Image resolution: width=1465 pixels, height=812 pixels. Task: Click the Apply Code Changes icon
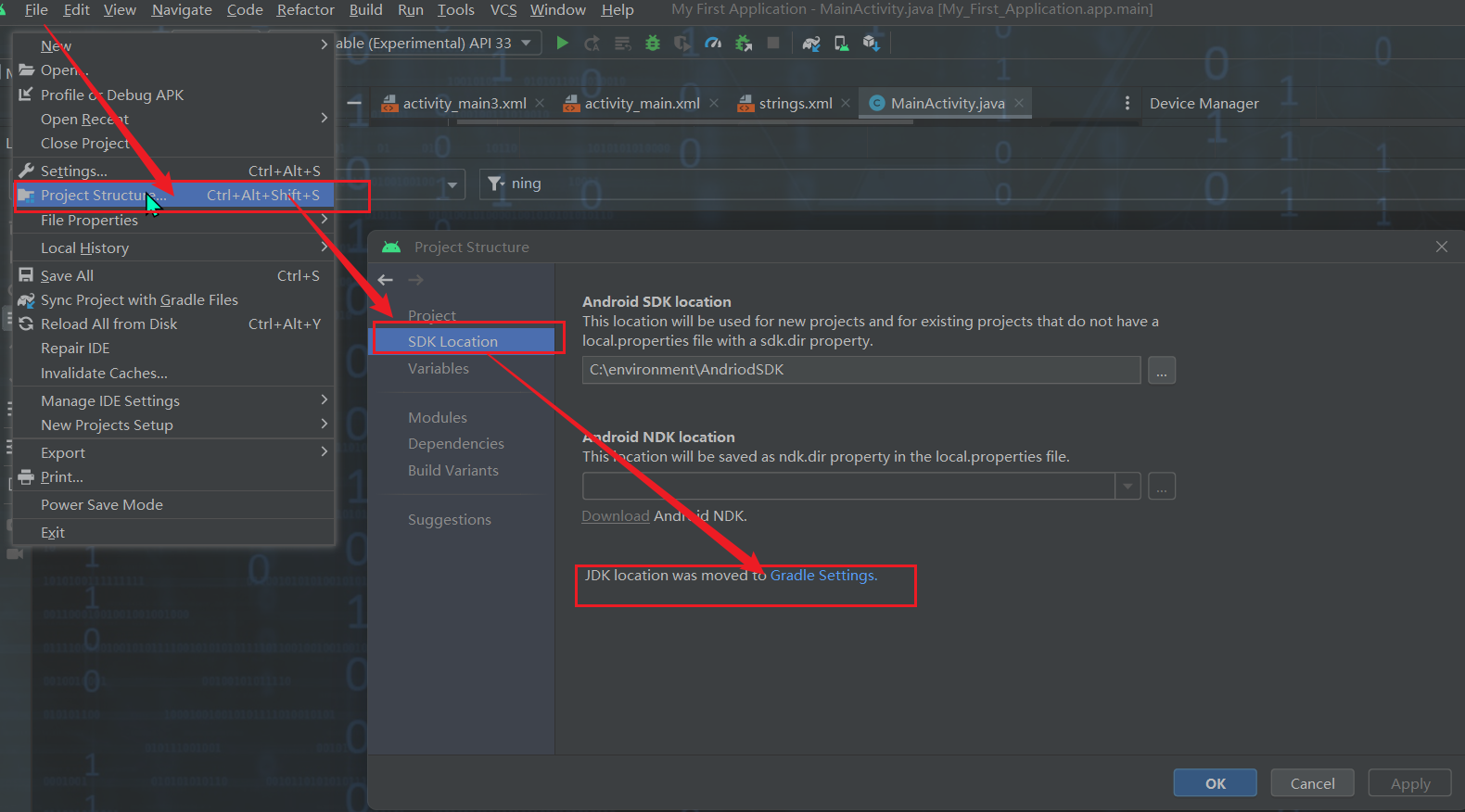click(622, 44)
